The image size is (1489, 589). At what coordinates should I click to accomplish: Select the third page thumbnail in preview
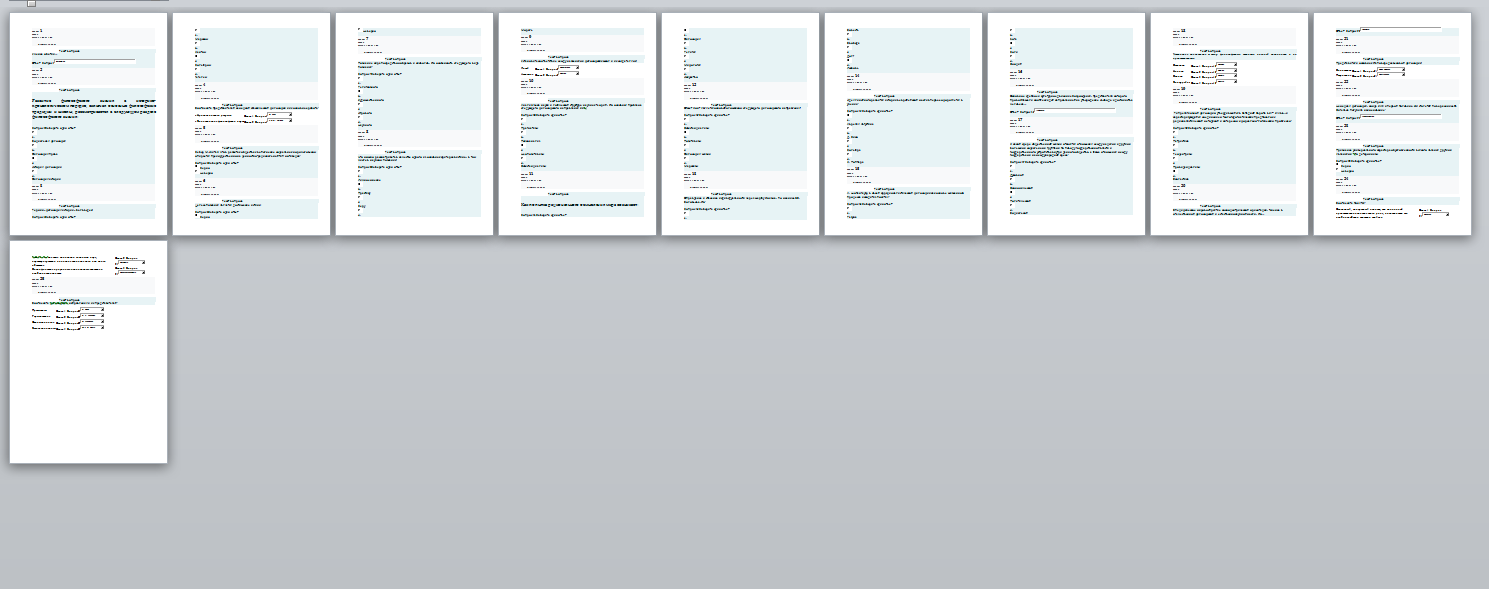(x=414, y=124)
